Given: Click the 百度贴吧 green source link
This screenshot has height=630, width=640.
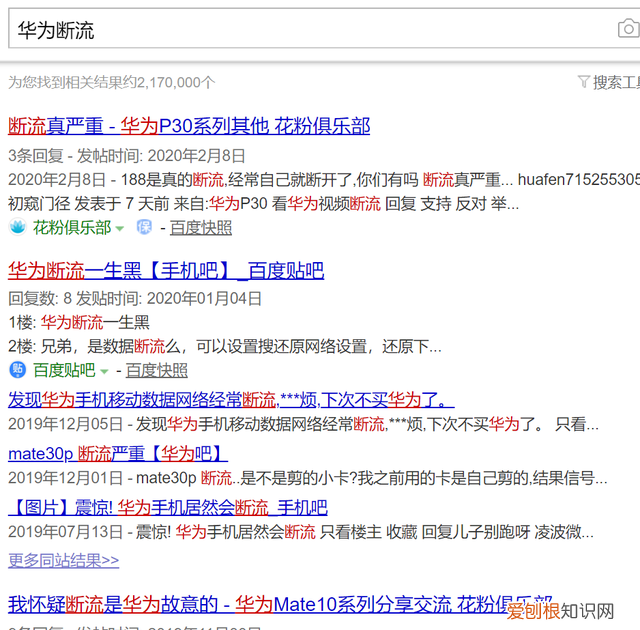Looking at the screenshot, I should [64, 370].
